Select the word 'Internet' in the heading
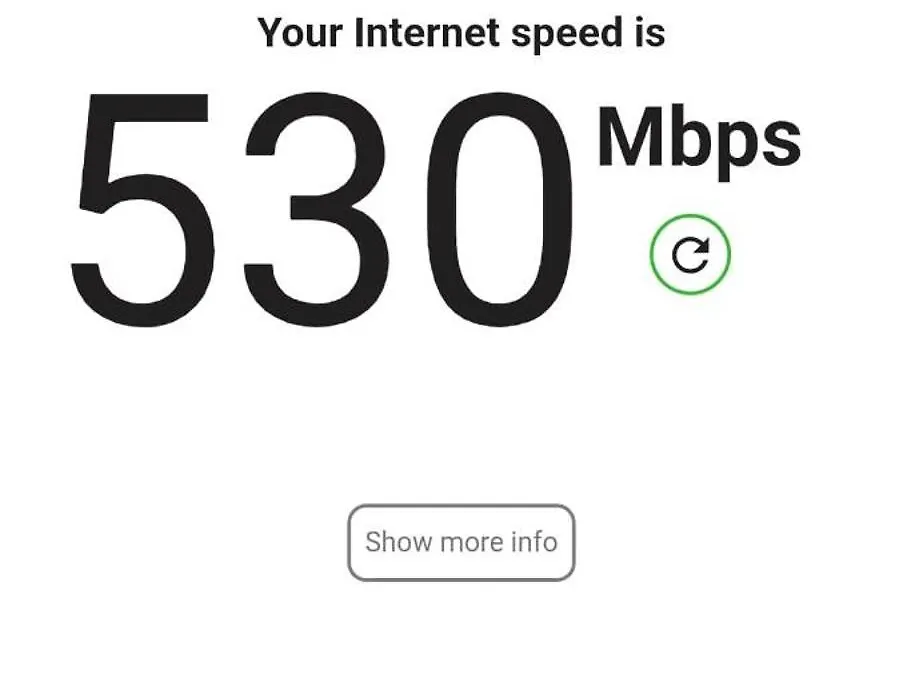Screen dimensions: 923x700 (427, 32)
